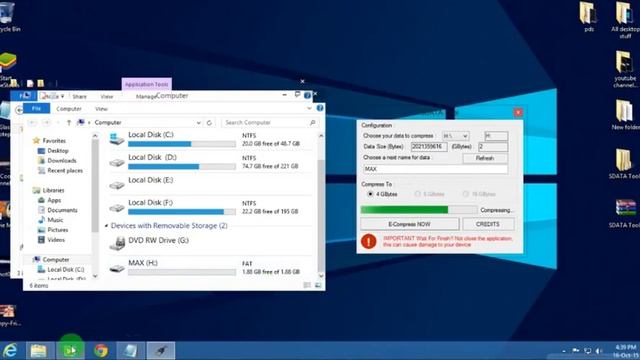Click the search magnifier in Search Computer box
The height and width of the screenshot is (360, 640).
pos(313,122)
